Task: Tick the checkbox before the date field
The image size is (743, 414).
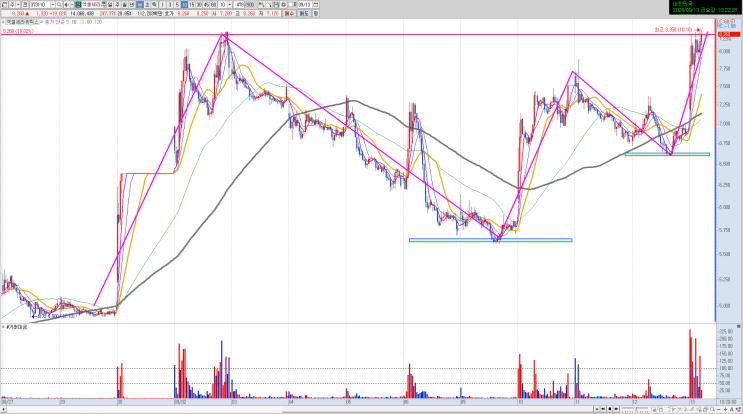Action: 291,4
